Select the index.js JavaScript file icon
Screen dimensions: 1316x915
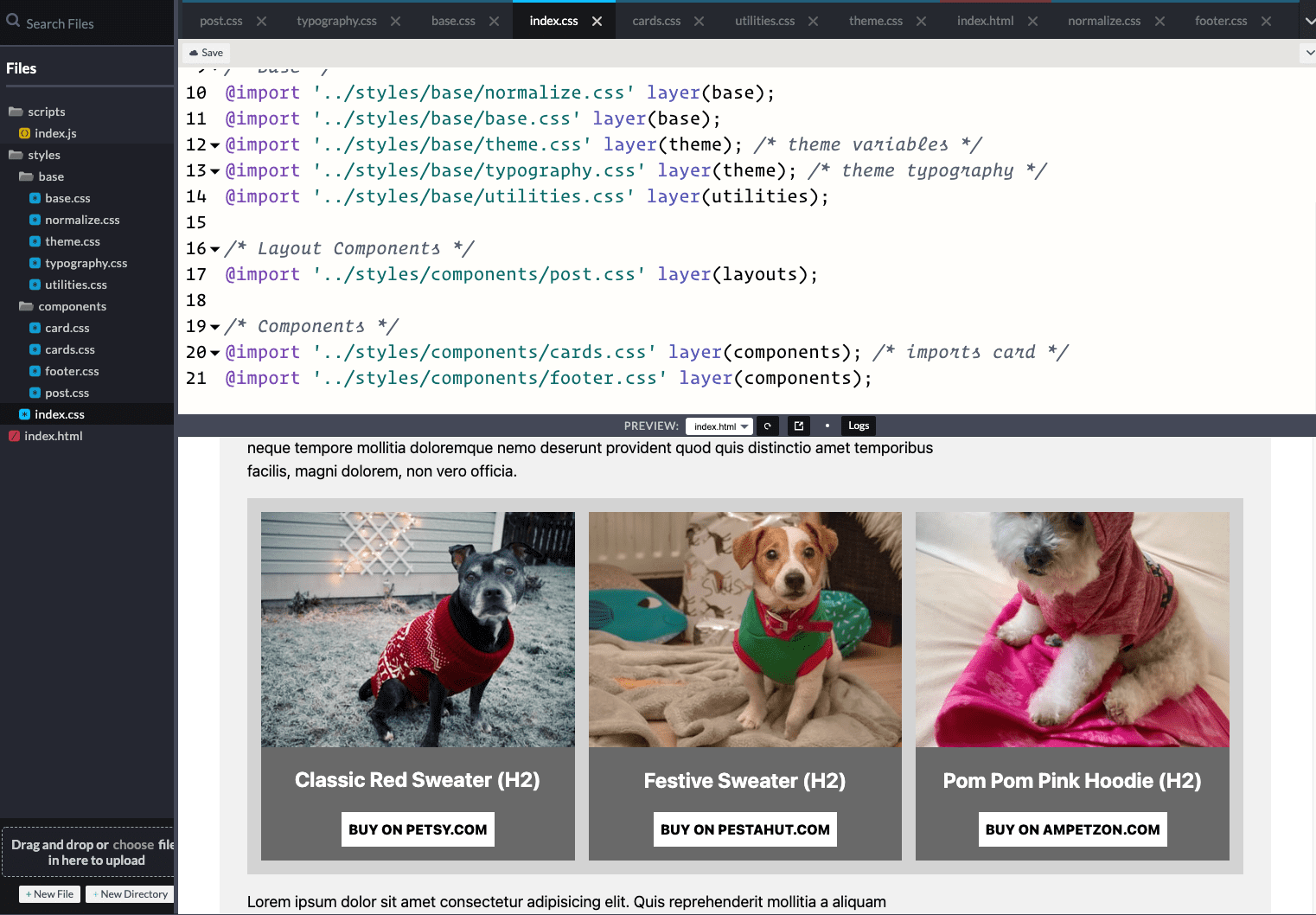click(26, 133)
